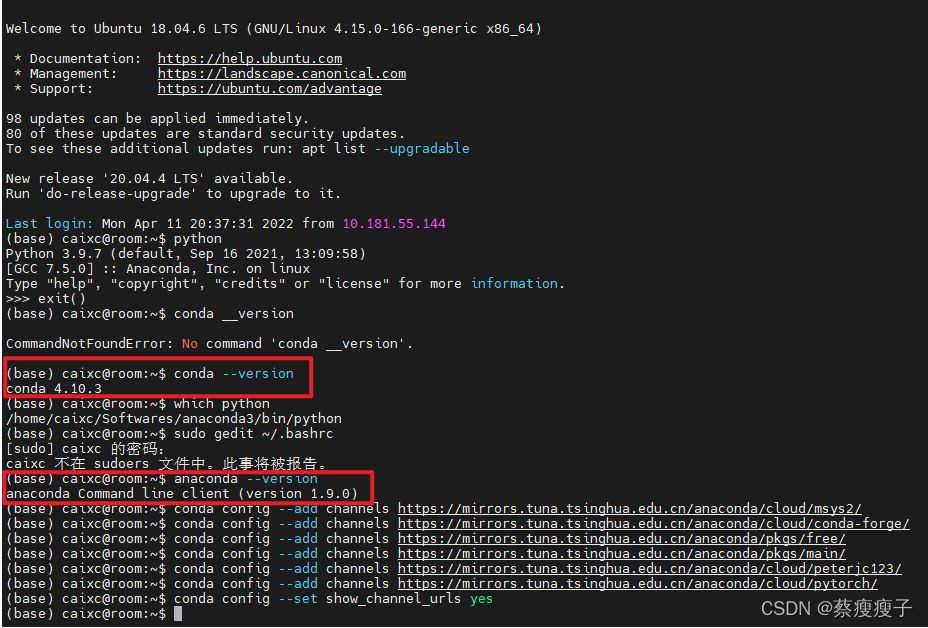Click the 'conda --version' command text

[x=234, y=373]
